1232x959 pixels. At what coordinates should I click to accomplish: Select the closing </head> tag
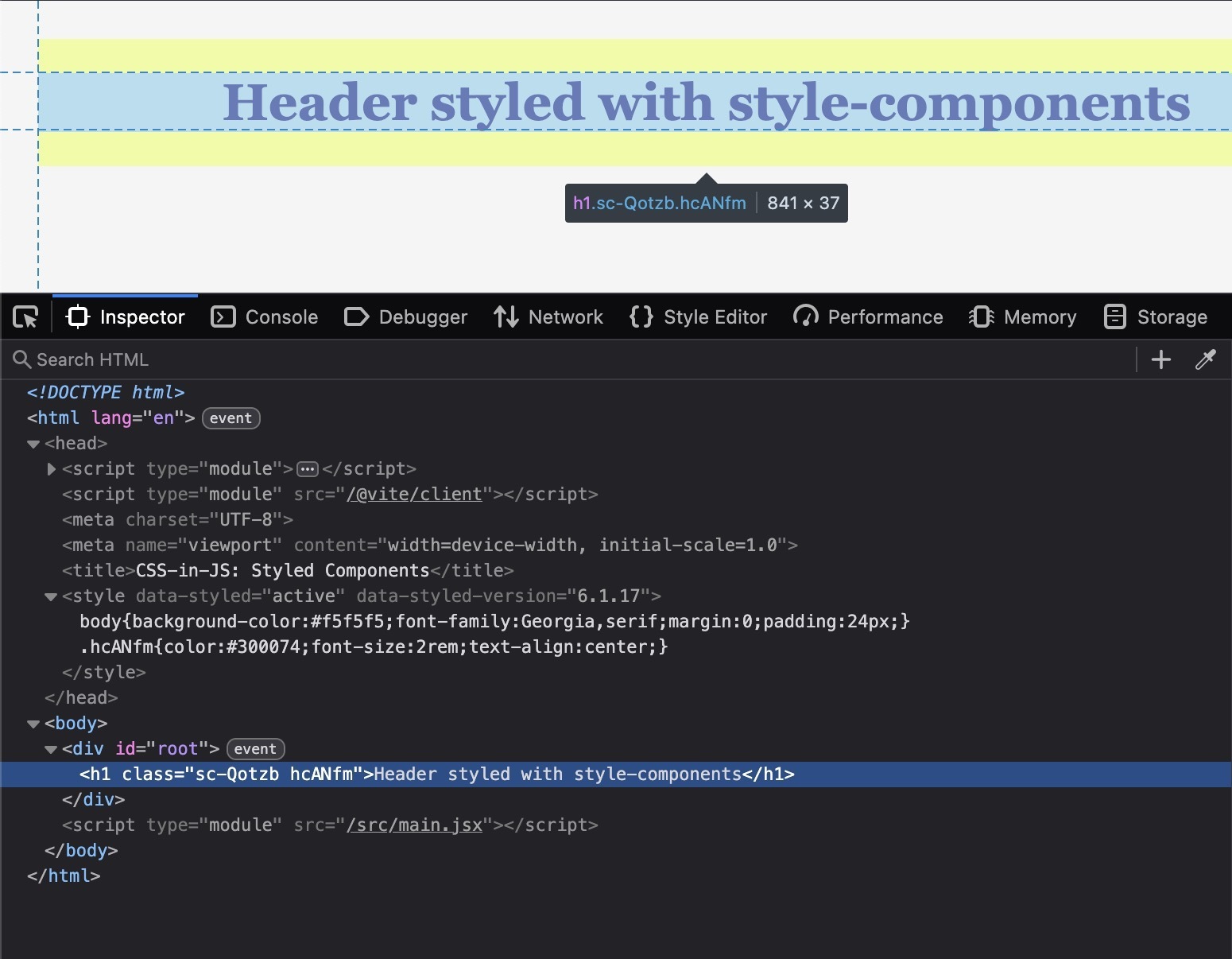(x=81, y=698)
